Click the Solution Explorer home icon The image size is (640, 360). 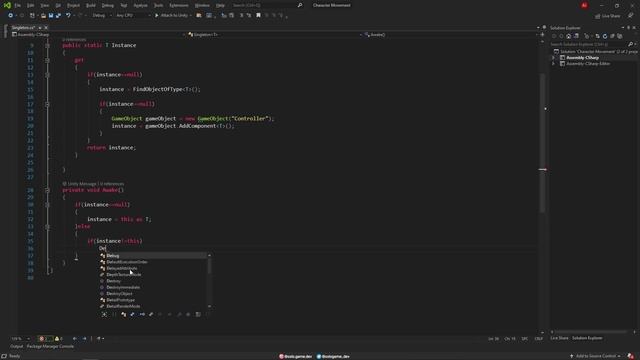click(x=569, y=36)
